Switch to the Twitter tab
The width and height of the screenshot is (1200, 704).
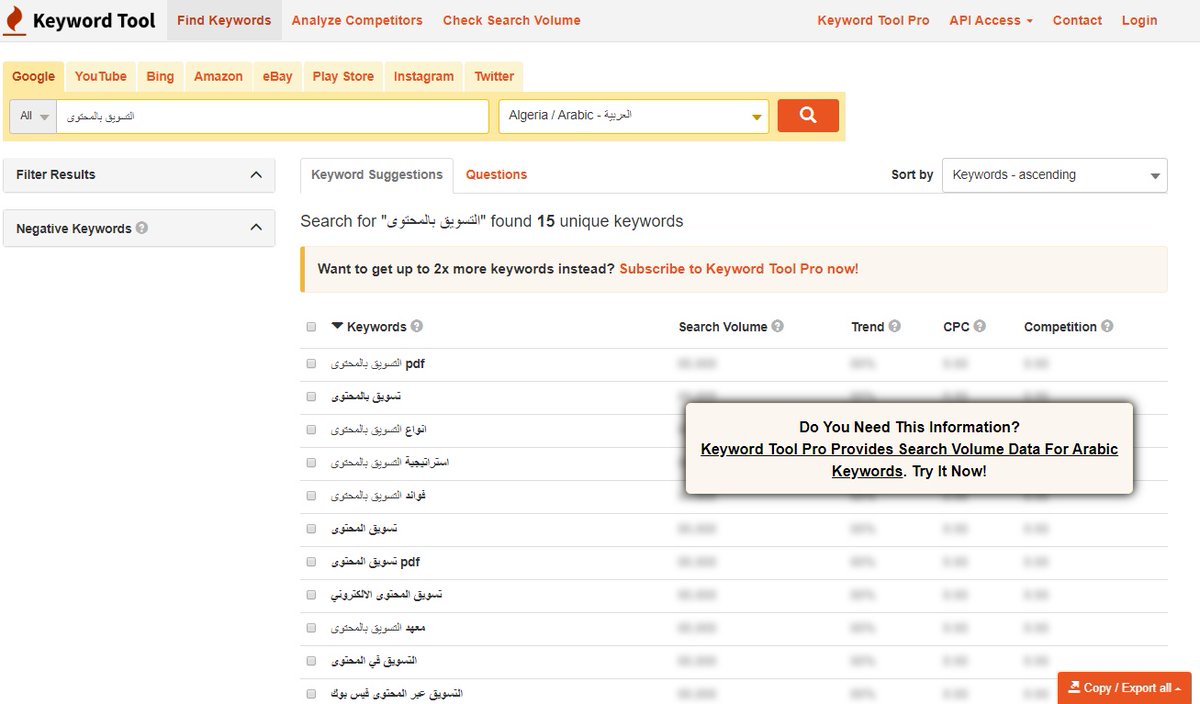[x=494, y=76]
